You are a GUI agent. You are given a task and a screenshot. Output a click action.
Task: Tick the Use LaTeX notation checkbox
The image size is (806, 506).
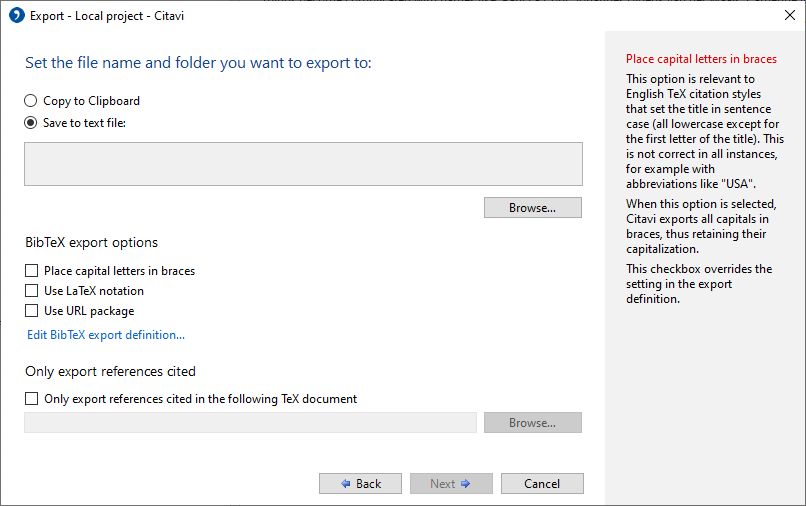click(x=32, y=291)
